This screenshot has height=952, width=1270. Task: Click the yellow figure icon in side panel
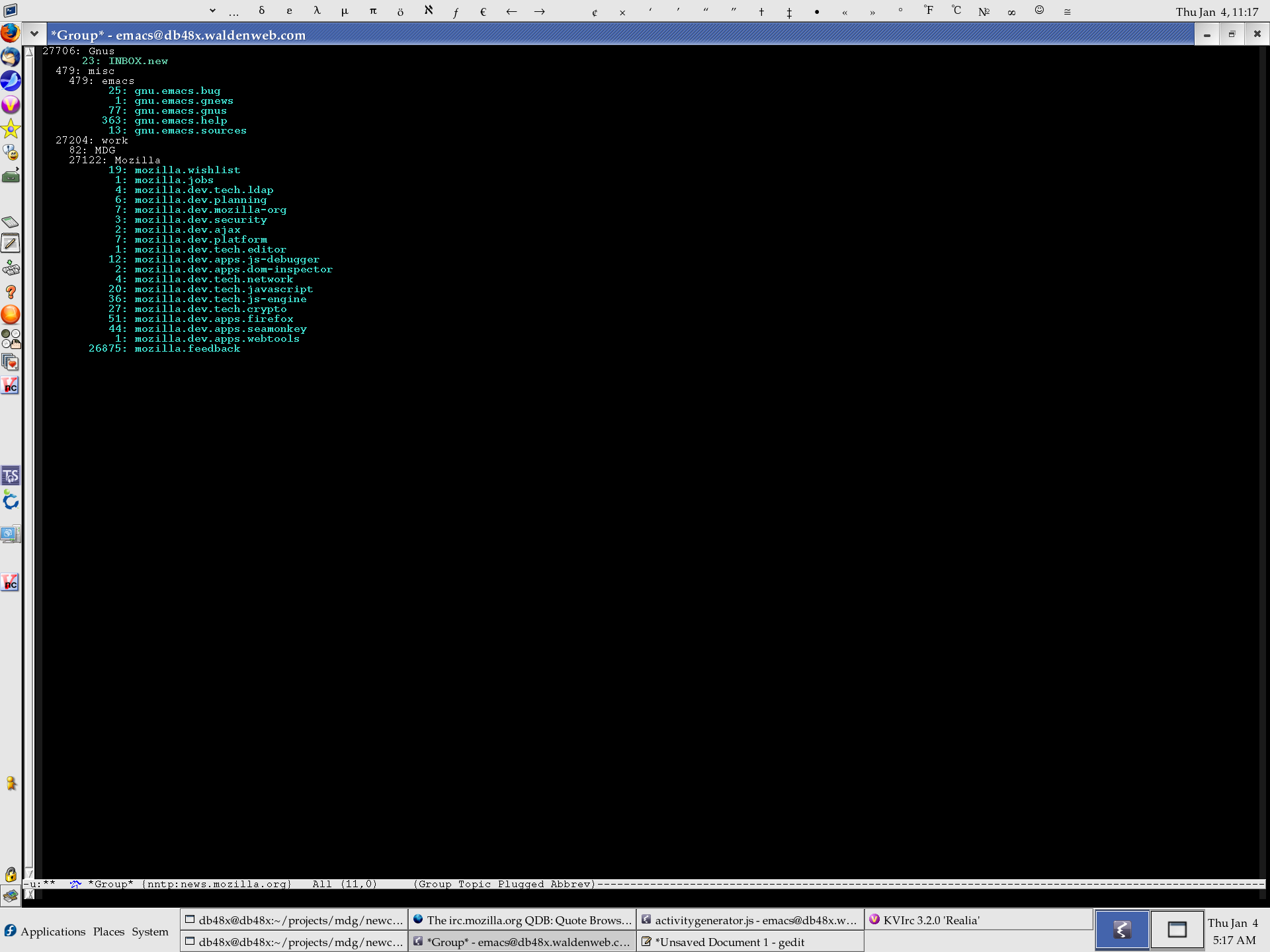pos(11,783)
